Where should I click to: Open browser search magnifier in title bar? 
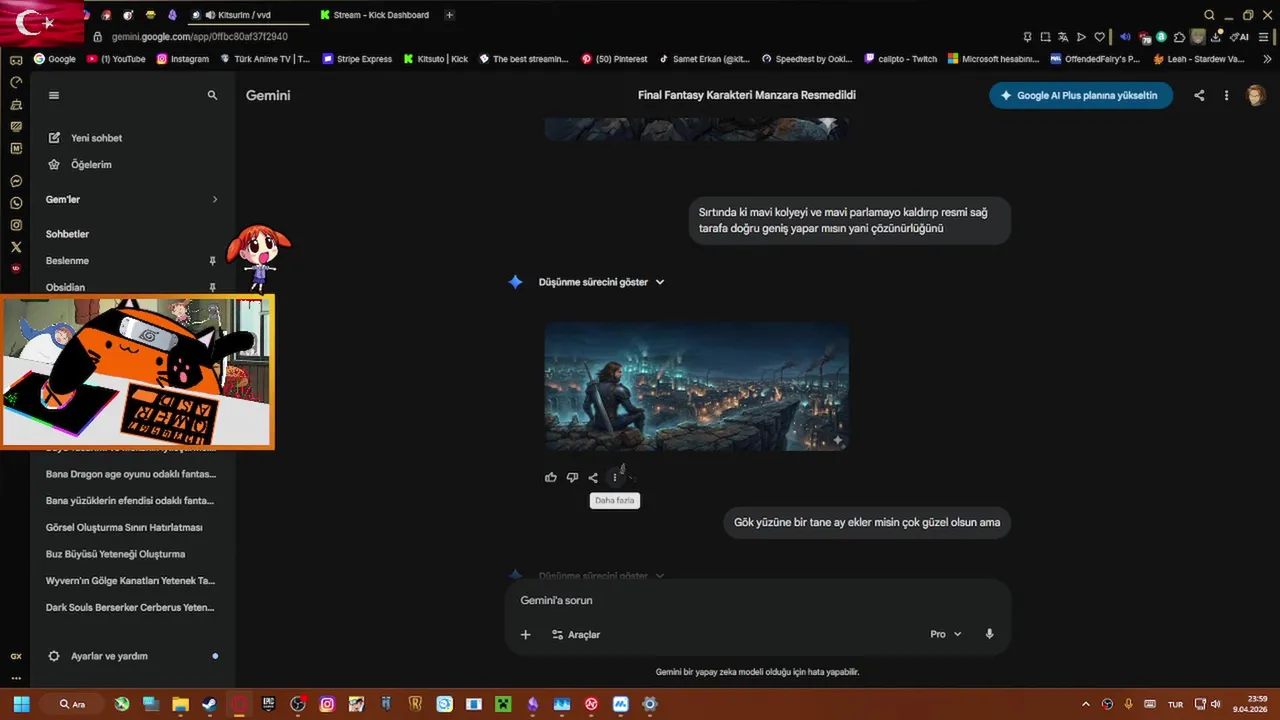tap(1209, 15)
